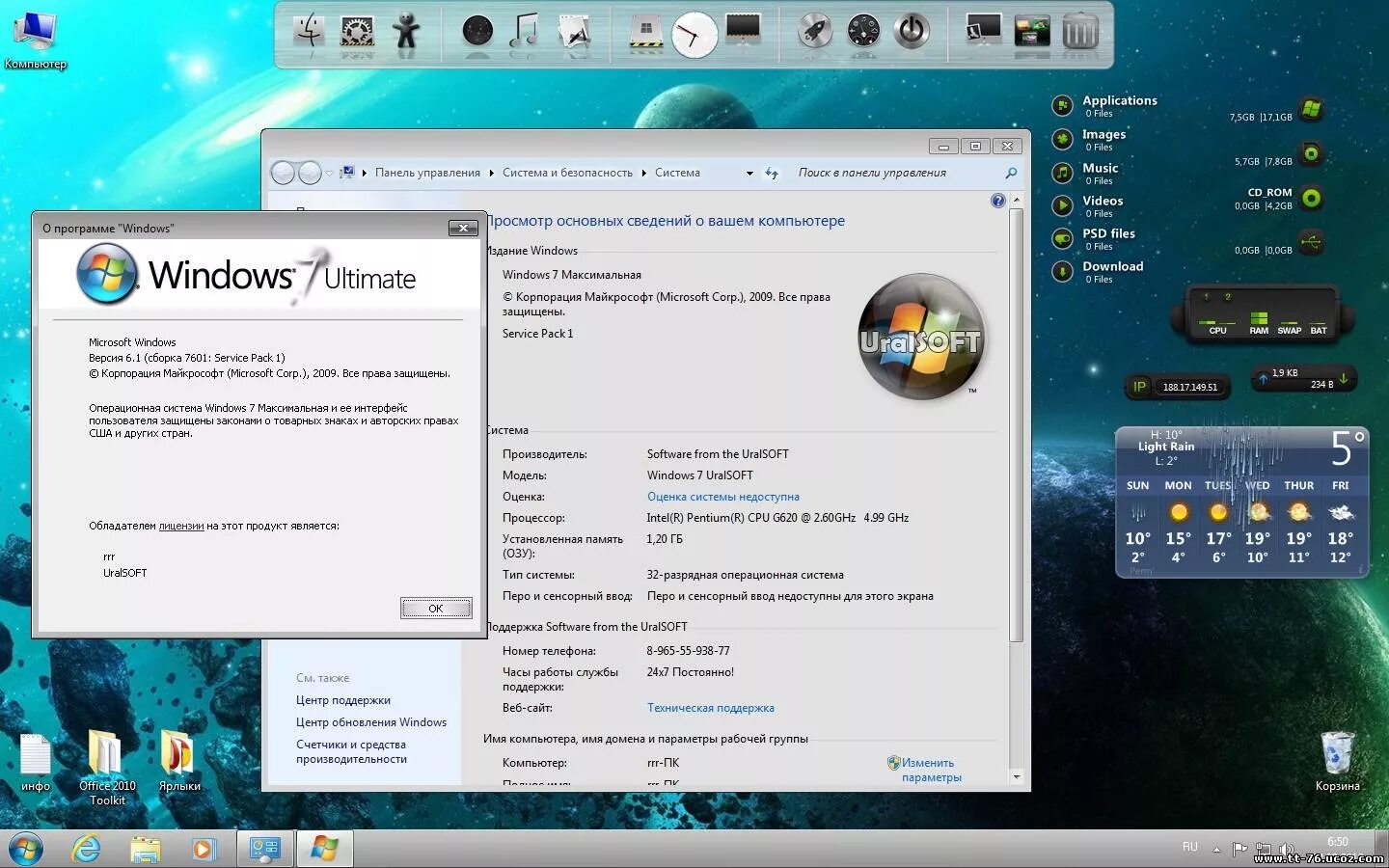Click the IP address widget 188.17.149.51
1389x868 pixels.
point(1179,387)
